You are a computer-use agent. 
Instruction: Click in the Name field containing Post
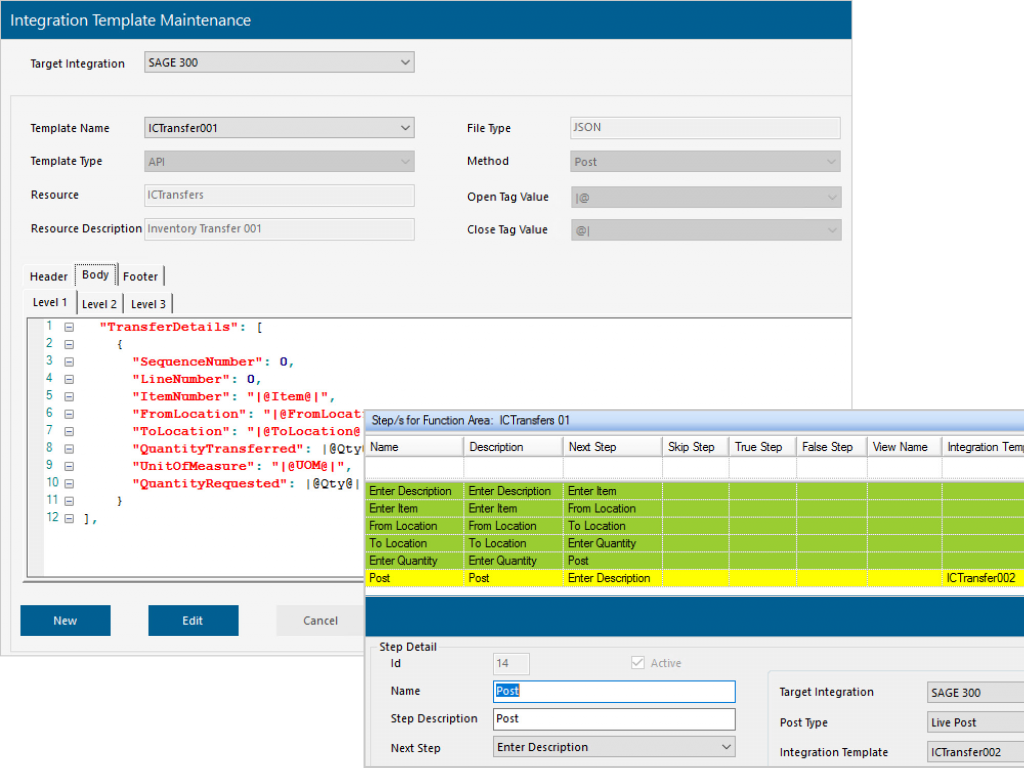[613, 691]
